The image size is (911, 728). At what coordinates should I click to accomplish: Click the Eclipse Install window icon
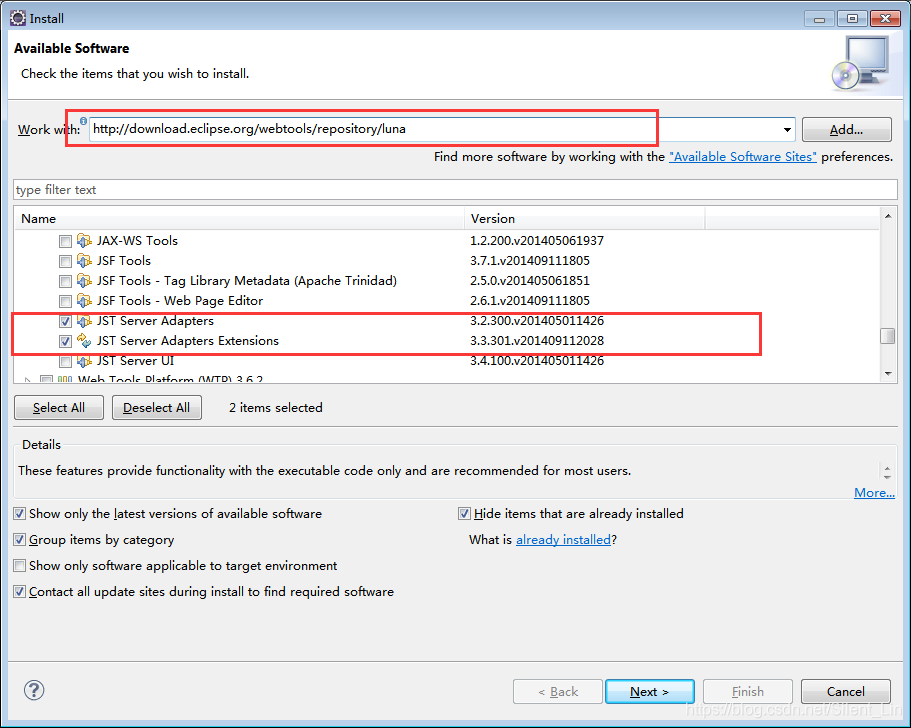(18, 18)
